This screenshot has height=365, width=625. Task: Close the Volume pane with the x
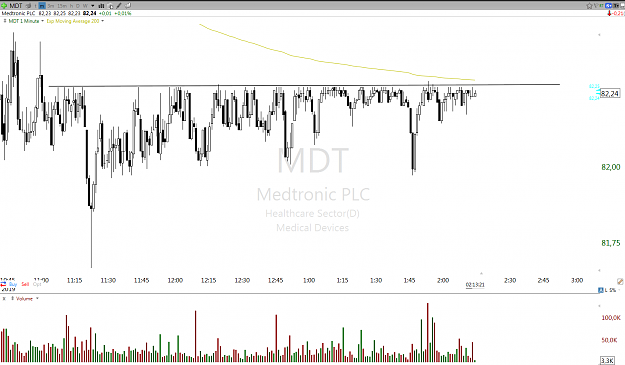click(x=4, y=298)
